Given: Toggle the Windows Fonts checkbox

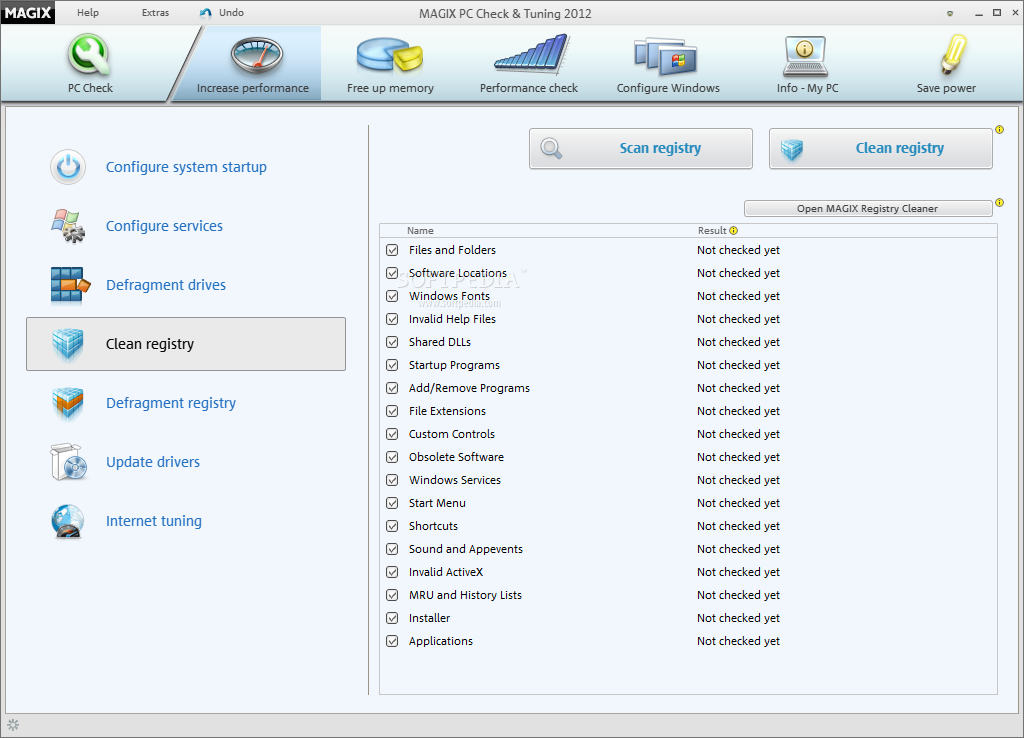Looking at the screenshot, I should [x=392, y=296].
